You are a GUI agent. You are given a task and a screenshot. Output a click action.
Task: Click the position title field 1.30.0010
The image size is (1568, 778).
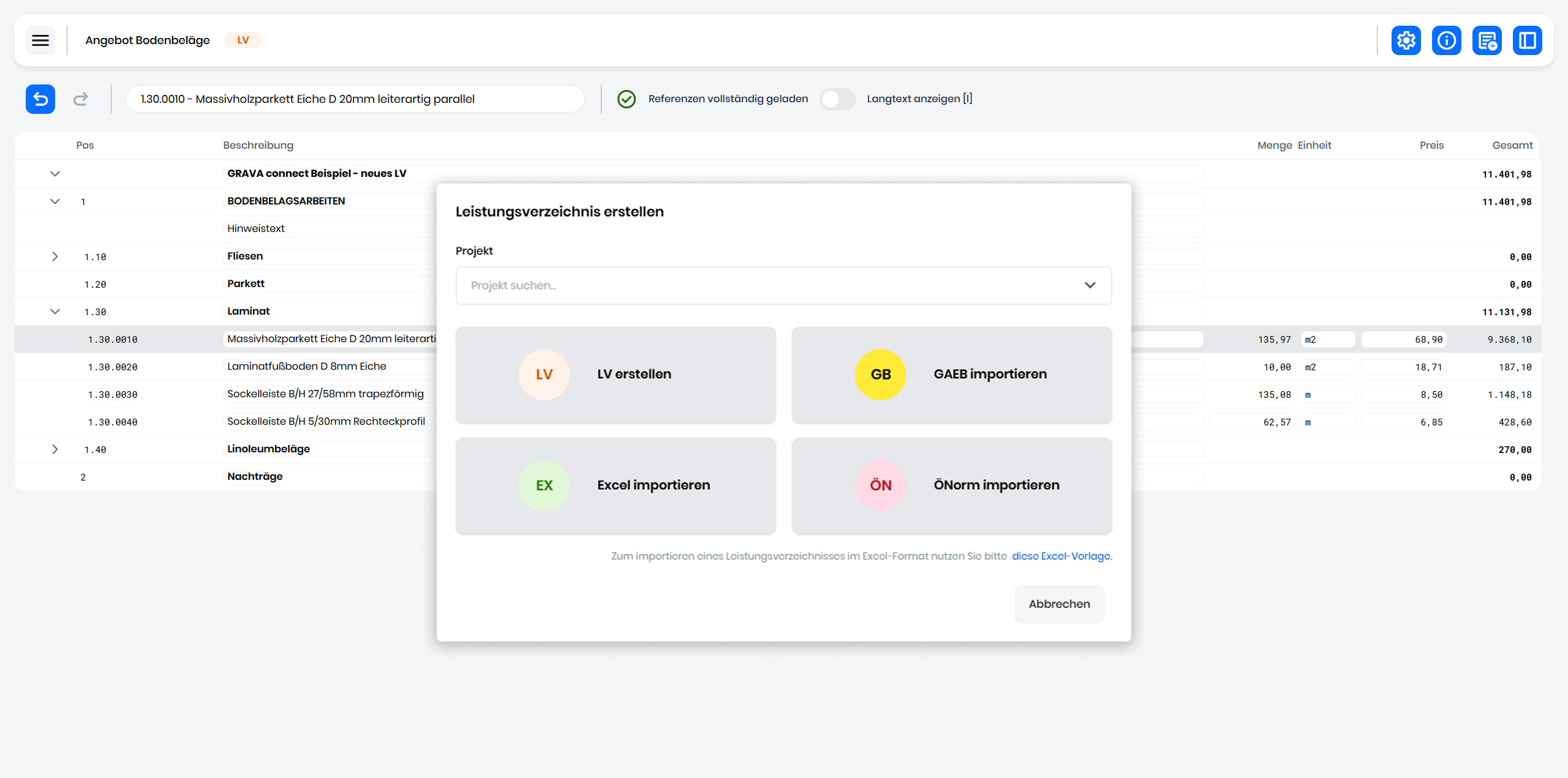(x=355, y=99)
